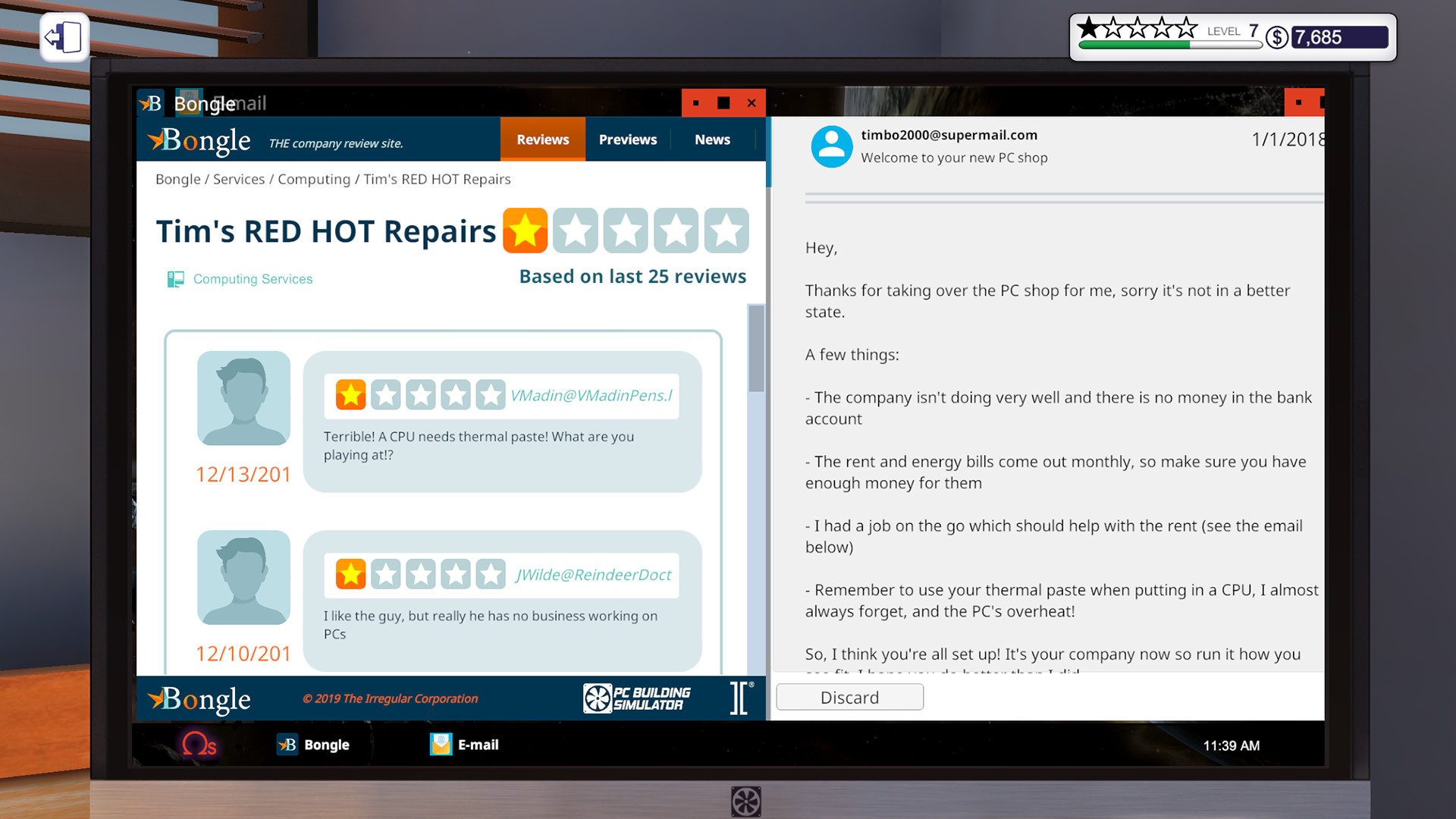
Task: Select the Reviews tab on Bongle
Action: [x=542, y=139]
